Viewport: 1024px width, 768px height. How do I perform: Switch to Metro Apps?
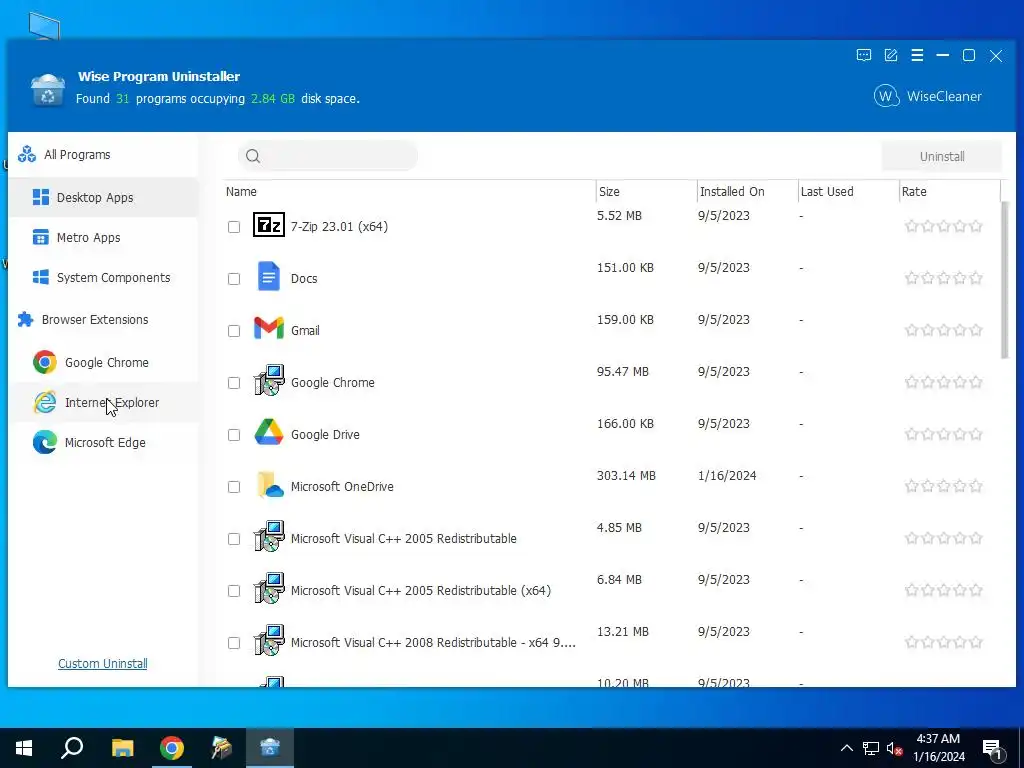[103, 238]
